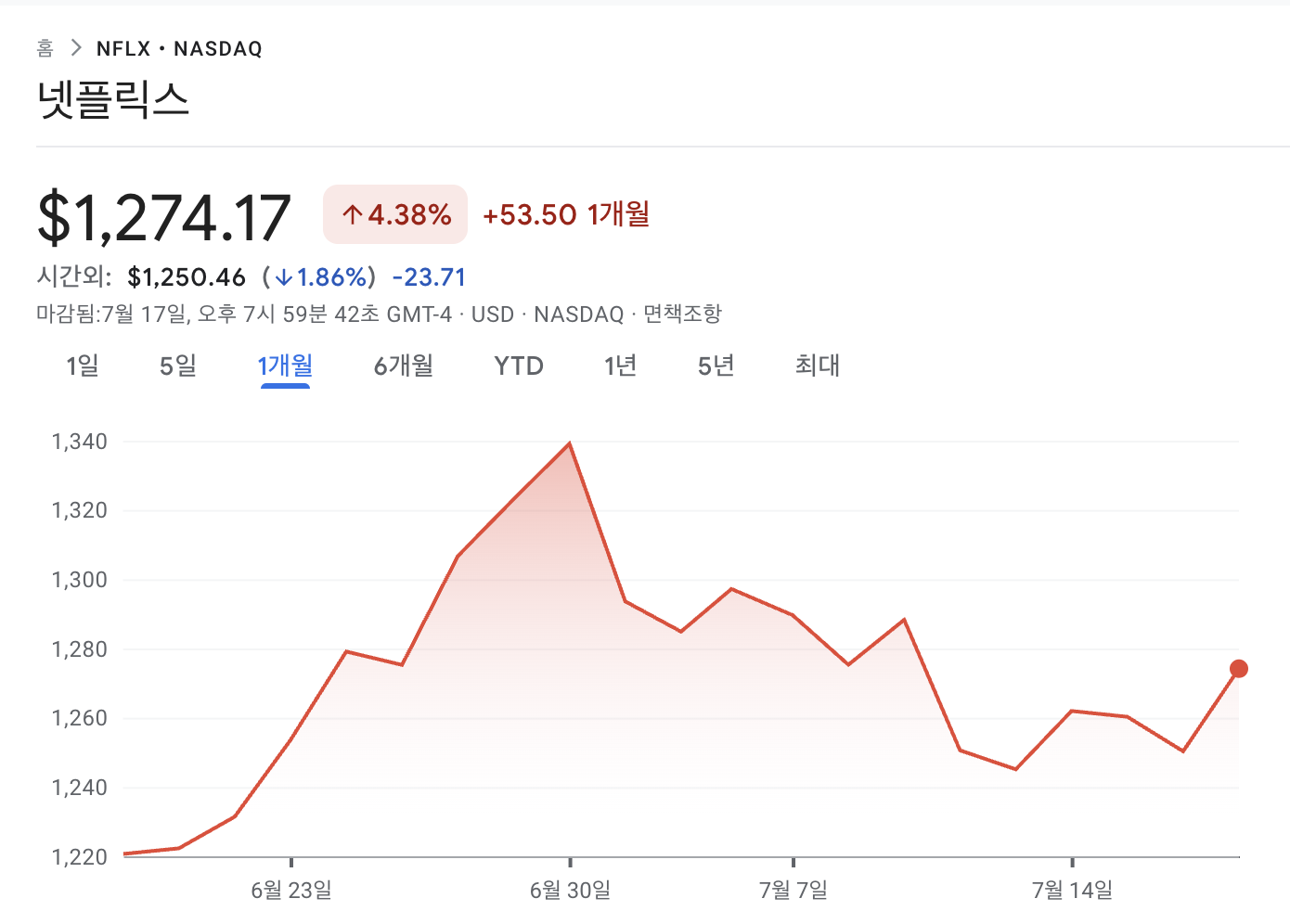1290x924 pixels.
Task: Go to 홈 in the breadcrumb
Action: pyautogui.click(x=45, y=48)
